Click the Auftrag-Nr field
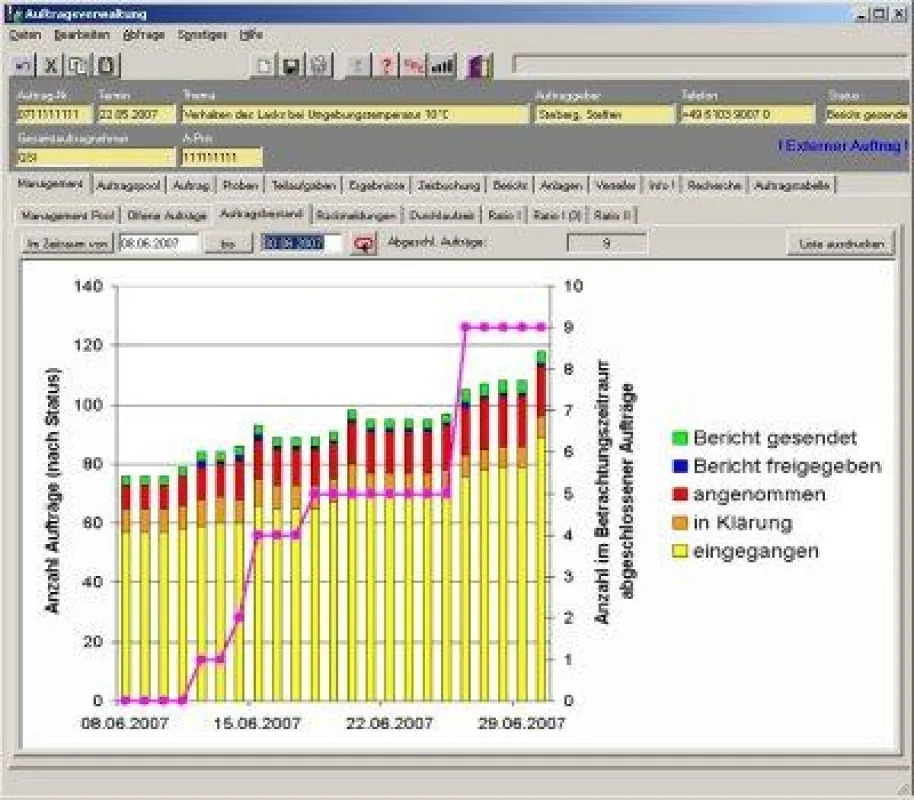The height and width of the screenshot is (800, 914). (54, 114)
